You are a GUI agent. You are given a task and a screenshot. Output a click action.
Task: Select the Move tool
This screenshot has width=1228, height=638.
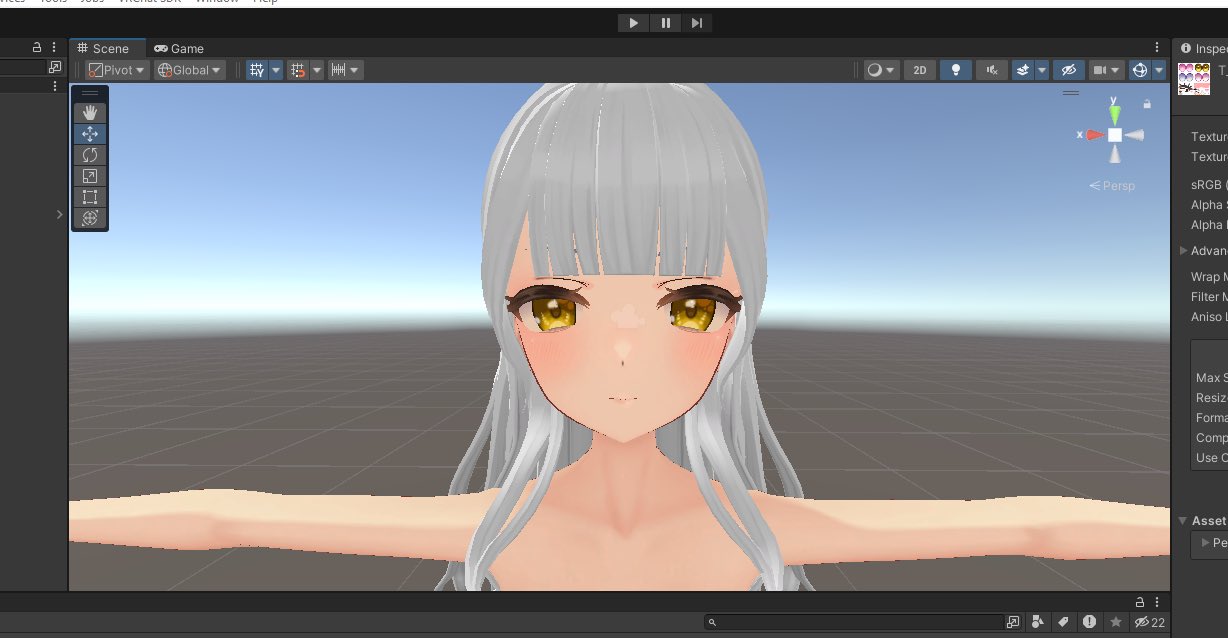[x=90, y=134]
